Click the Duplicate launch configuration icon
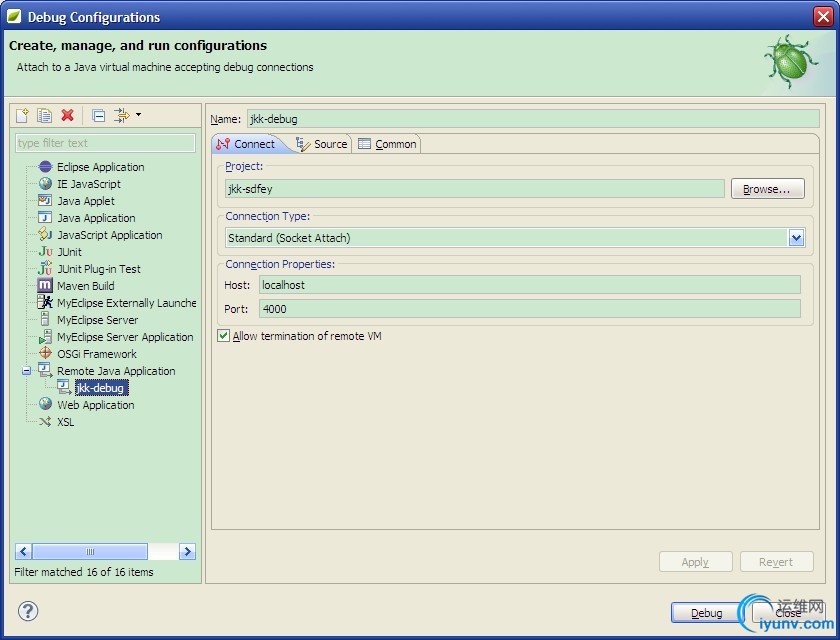Viewport: 840px width, 640px height. pos(44,115)
